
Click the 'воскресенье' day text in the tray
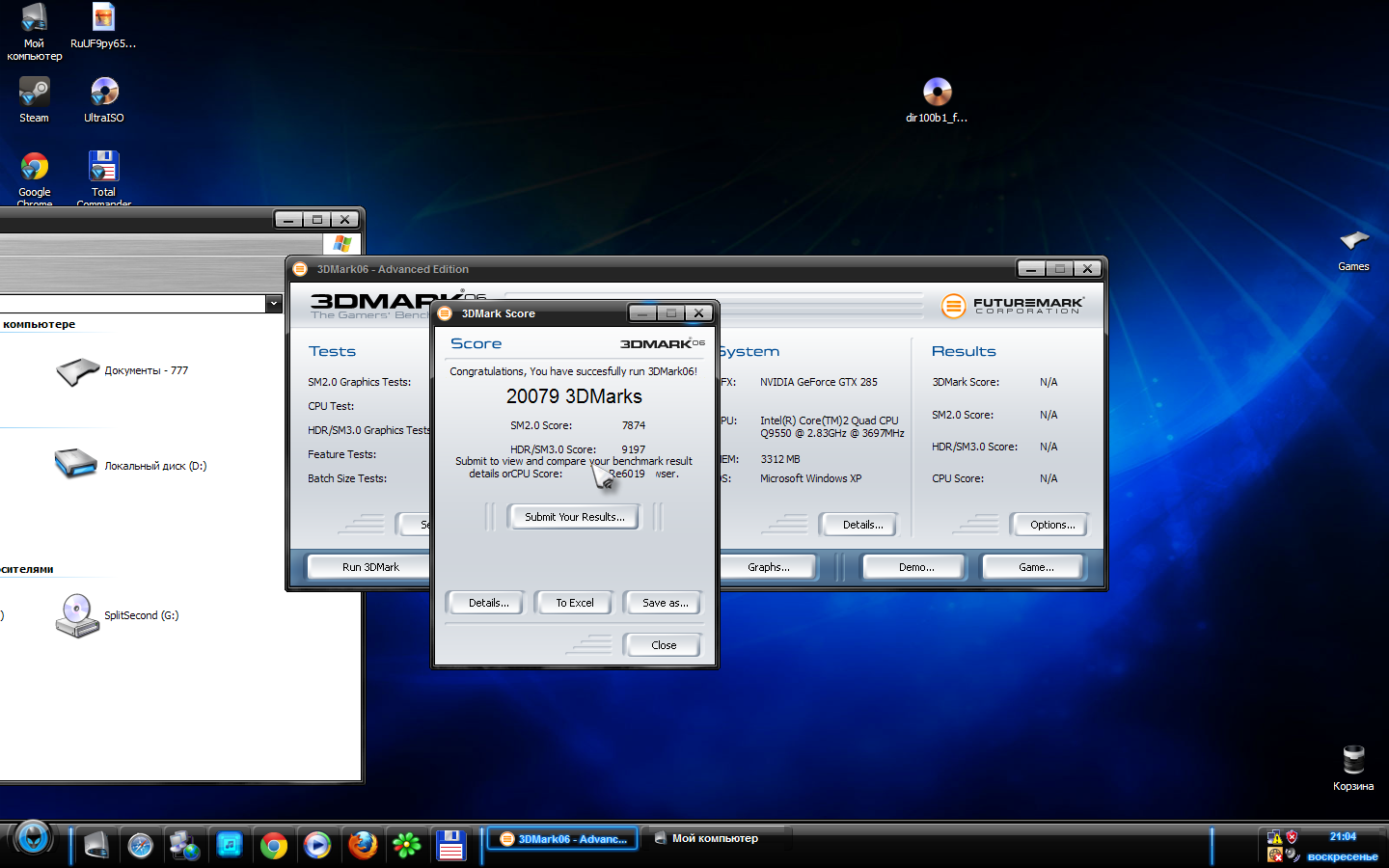pos(1343,856)
